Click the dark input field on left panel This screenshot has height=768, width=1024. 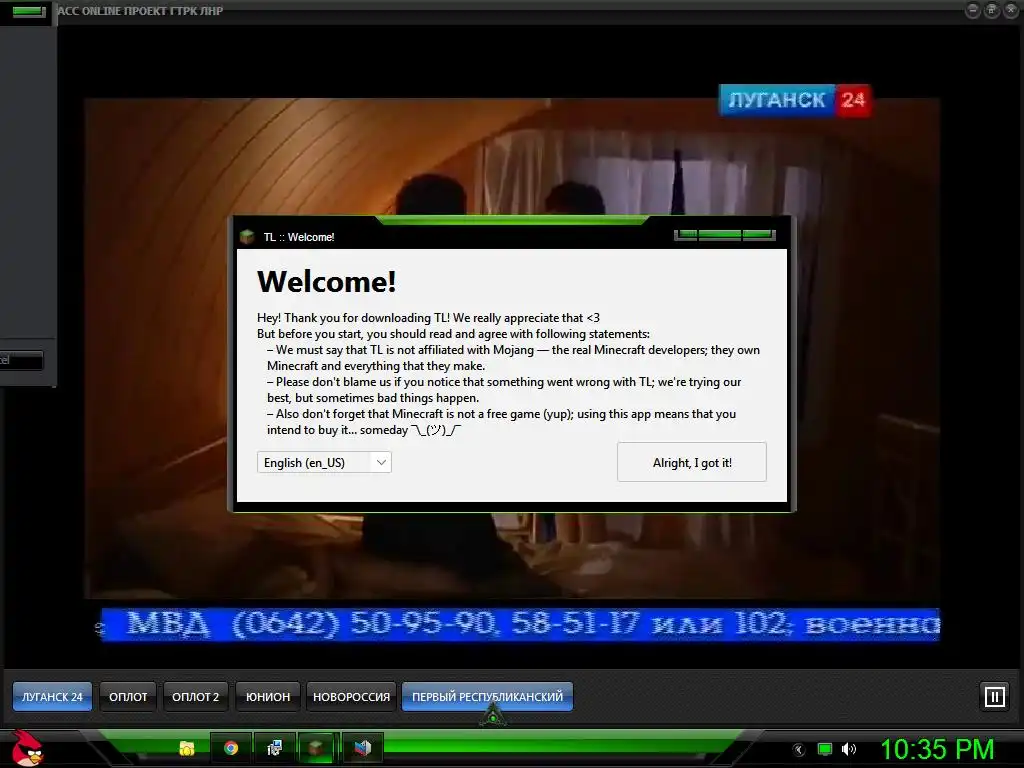[x=21, y=360]
